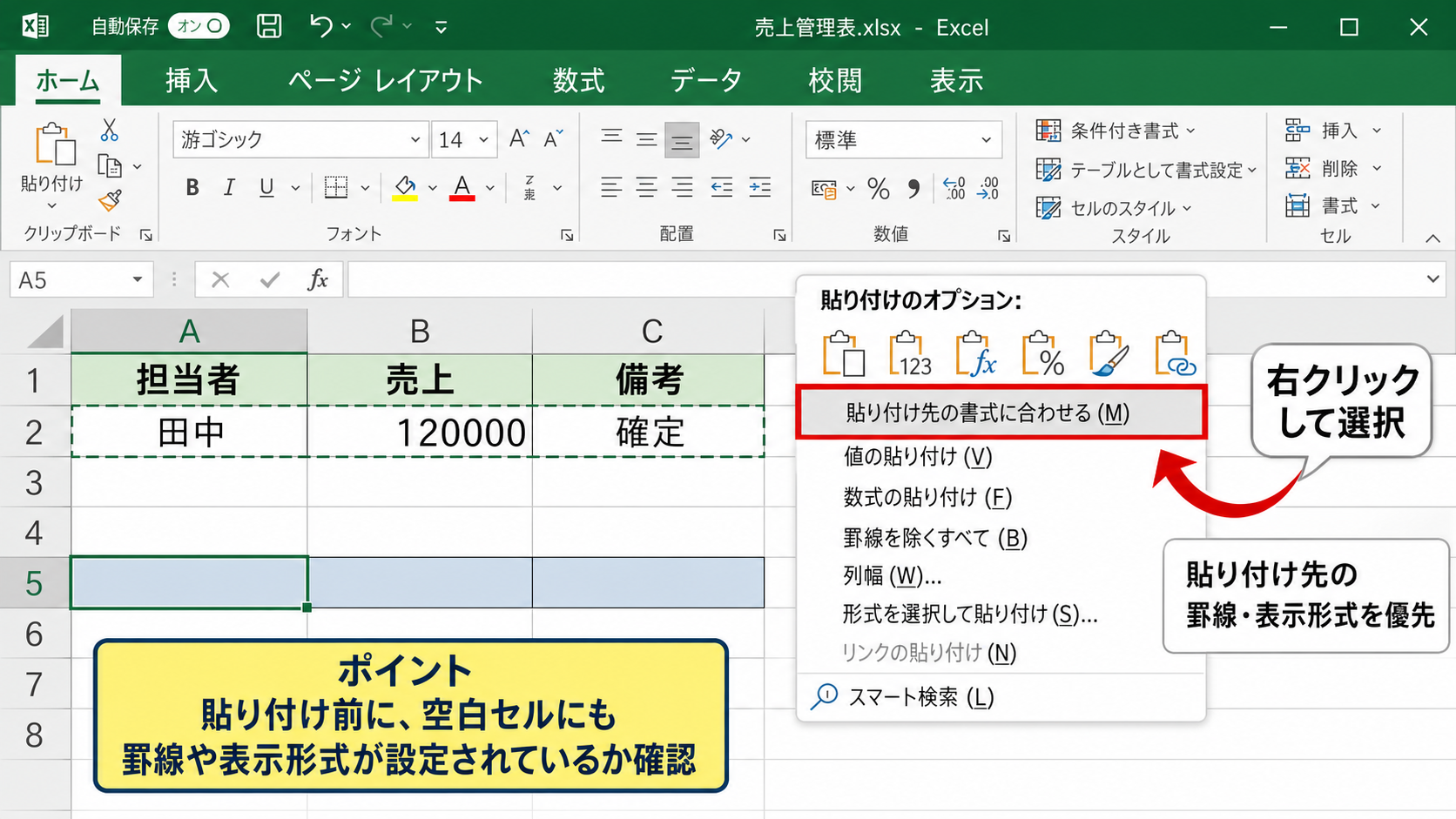Choose the paste formatting brush icon
The height and width of the screenshot is (819, 1456).
(x=1109, y=354)
